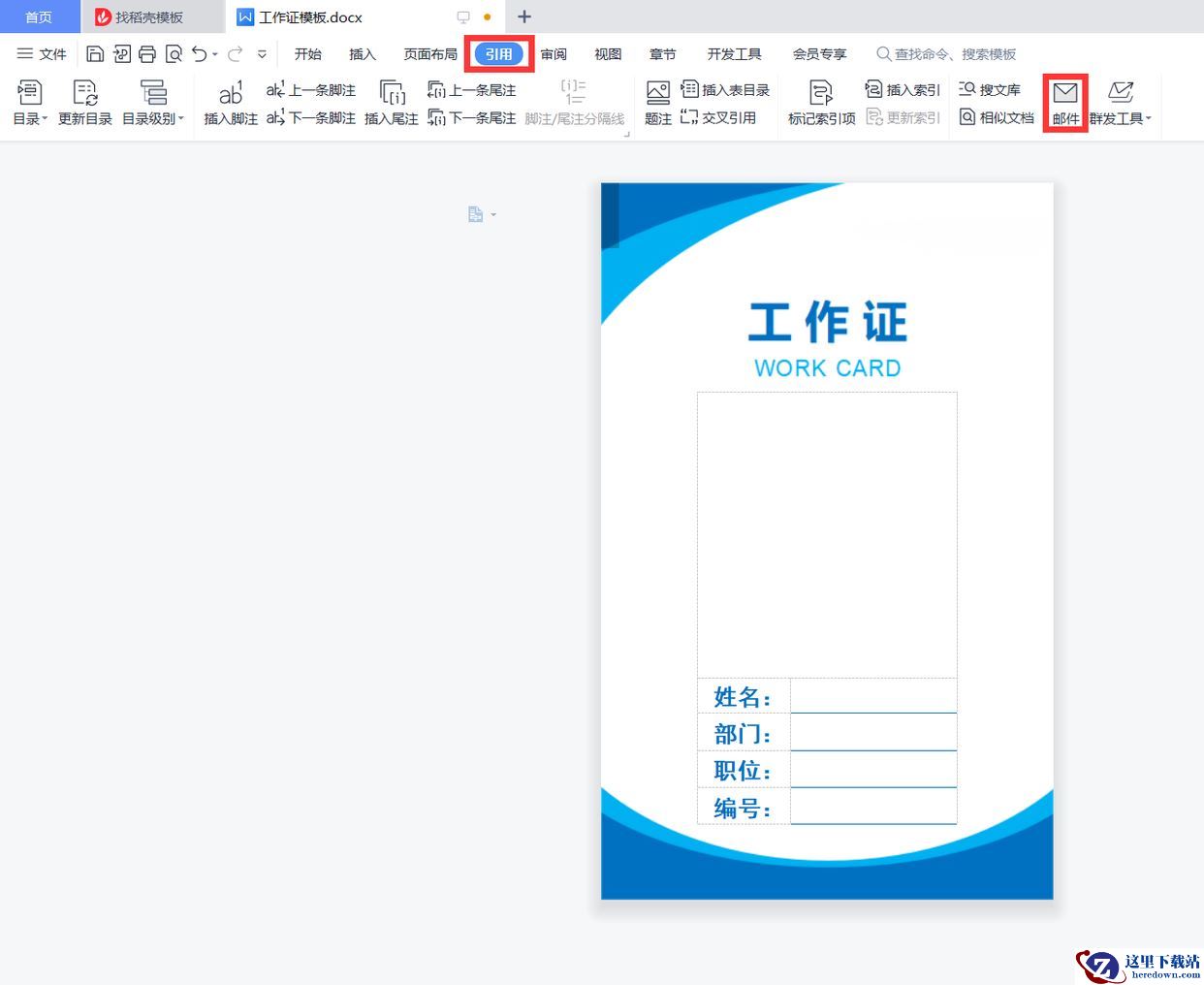Click the 题注 caption icon
The height and width of the screenshot is (985, 1204).
click(658, 104)
